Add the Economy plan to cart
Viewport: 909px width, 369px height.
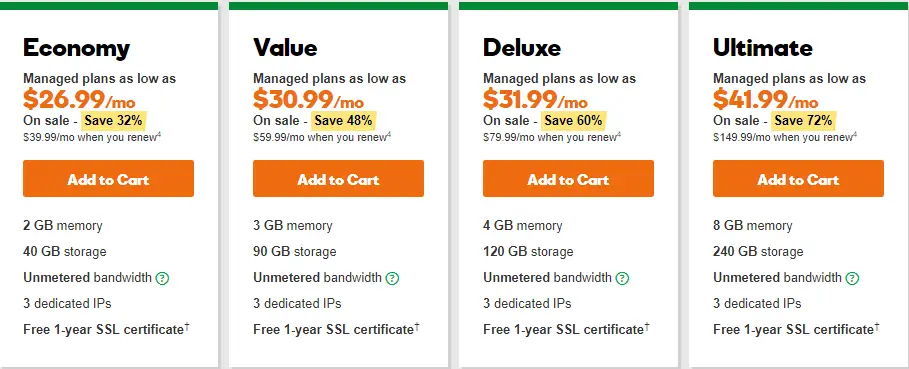click(x=108, y=178)
